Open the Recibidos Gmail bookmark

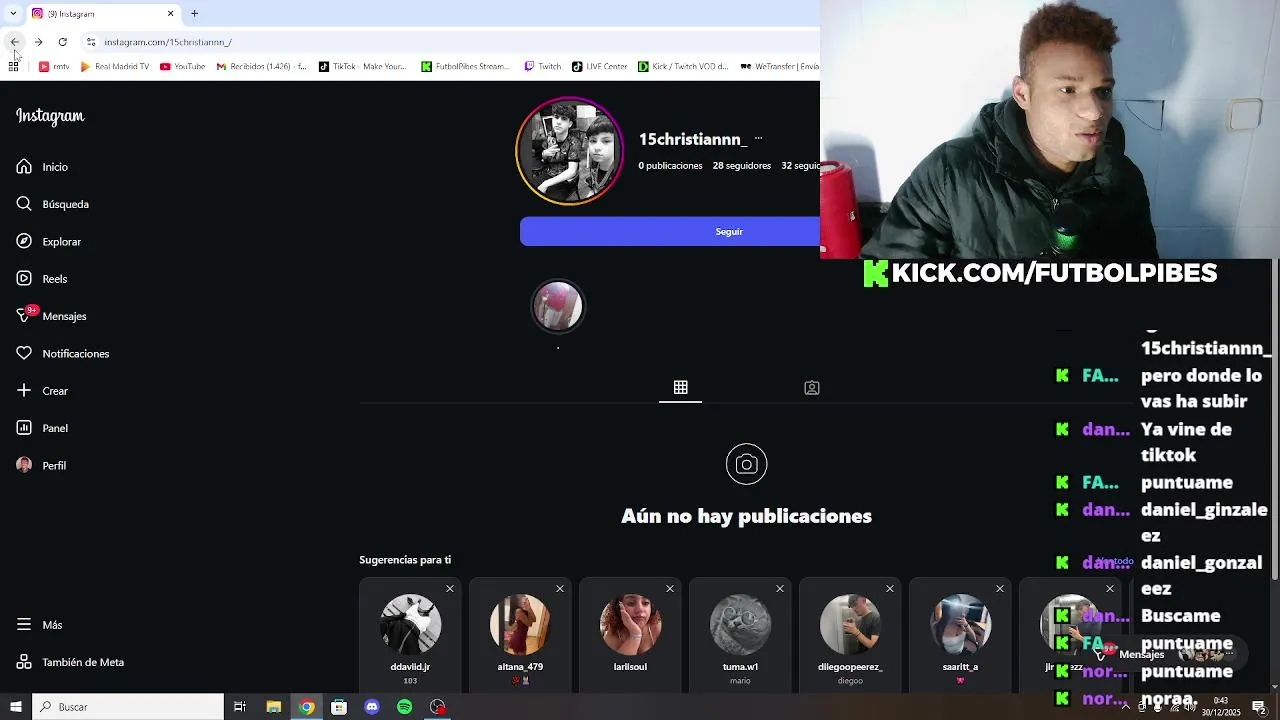coord(262,67)
